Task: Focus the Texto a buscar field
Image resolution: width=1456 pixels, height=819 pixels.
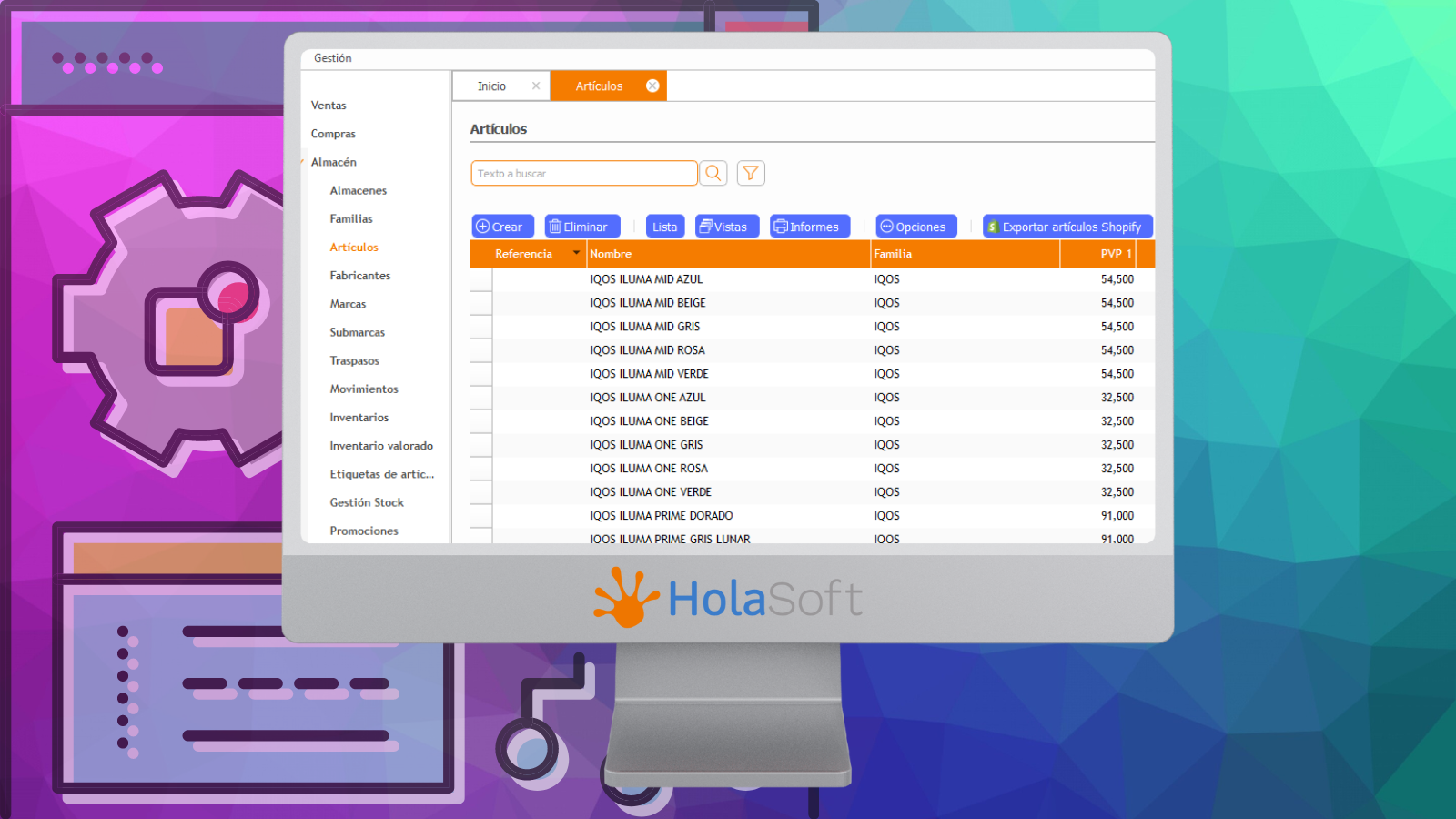Action: 584,173
